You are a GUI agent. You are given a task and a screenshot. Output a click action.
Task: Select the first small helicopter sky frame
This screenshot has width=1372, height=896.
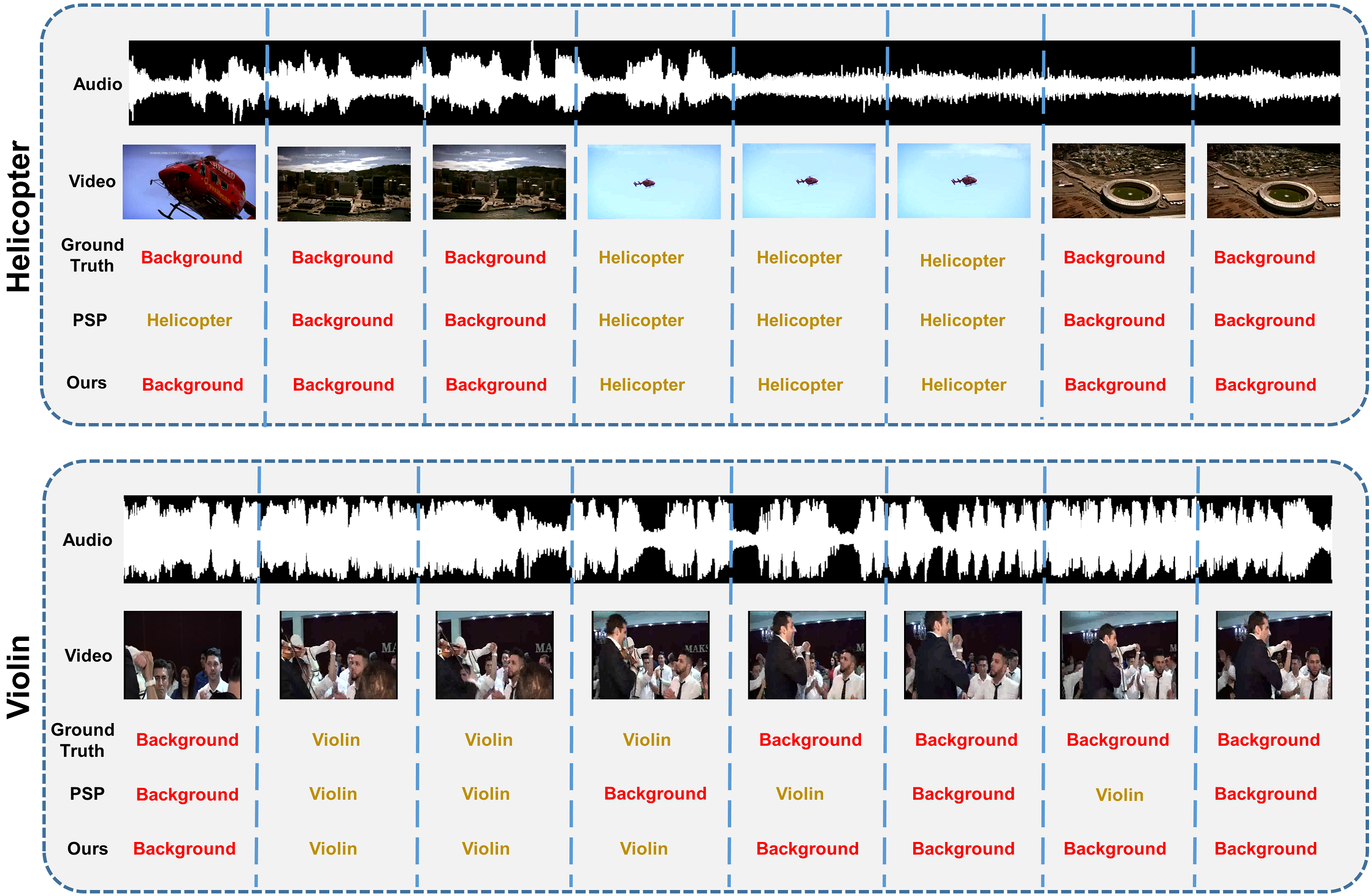[654, 182]
